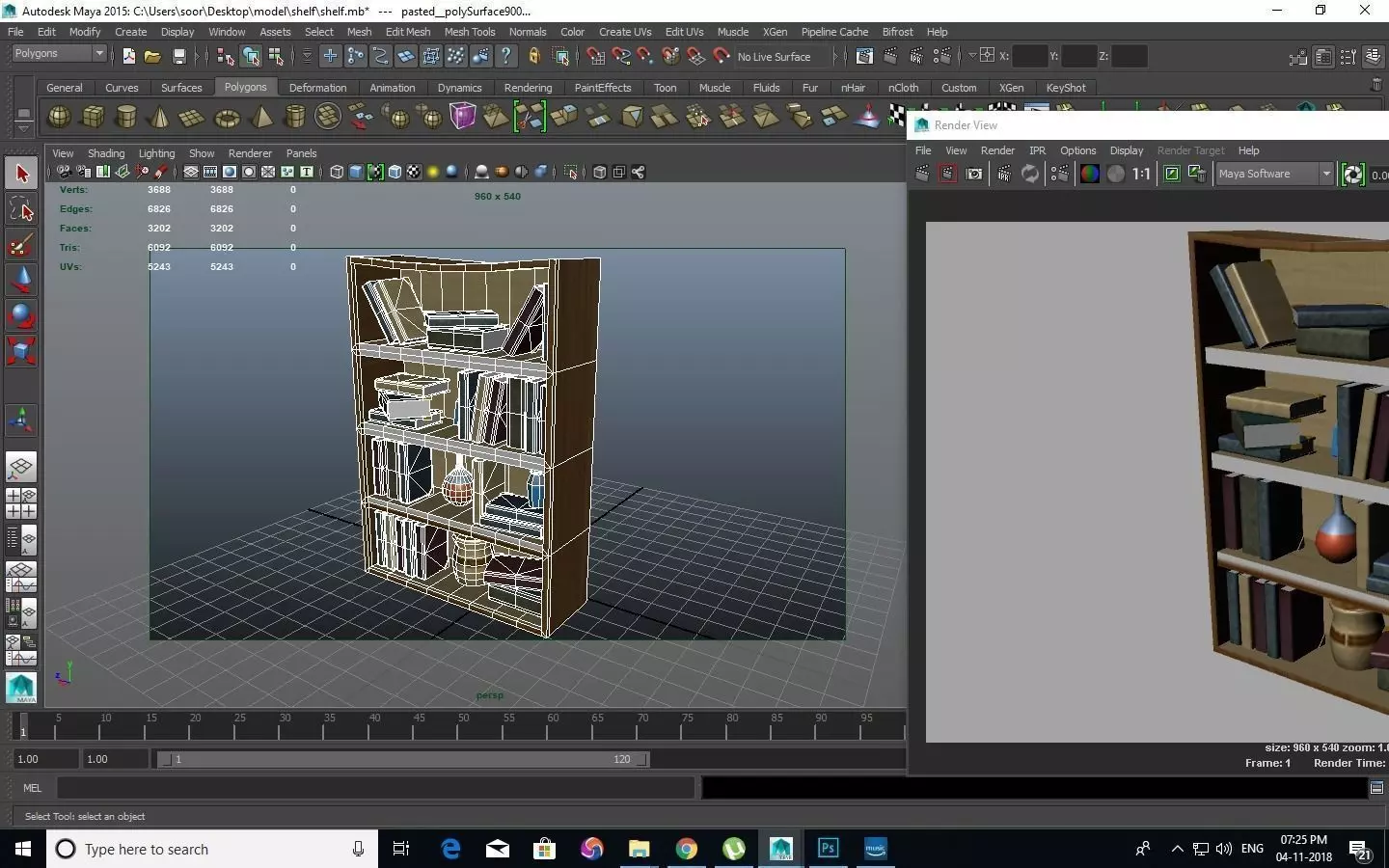The image size is (1389, 868).
Task: Open render settings in Render View toolbar
Action: [1060, 174]
